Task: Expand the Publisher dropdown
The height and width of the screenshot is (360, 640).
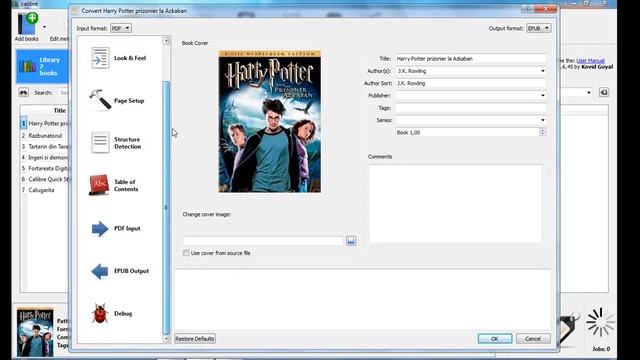Action: pos(542,96)
